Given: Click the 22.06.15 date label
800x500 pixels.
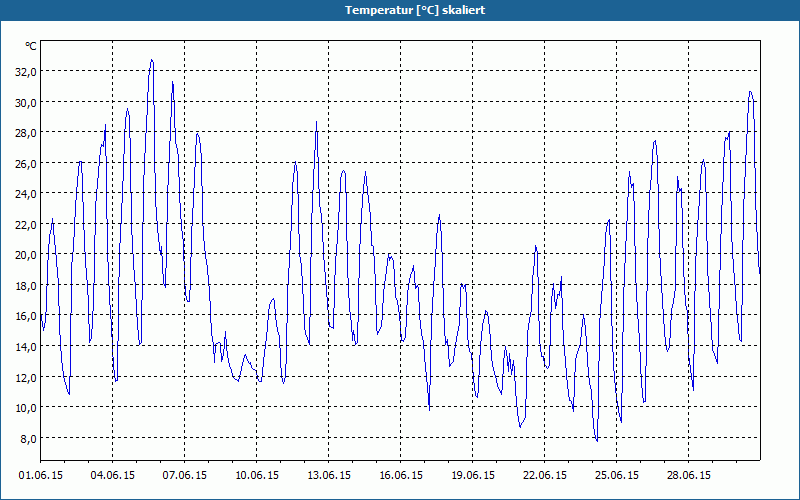Looking at the screenshot, I should point(544,475).
